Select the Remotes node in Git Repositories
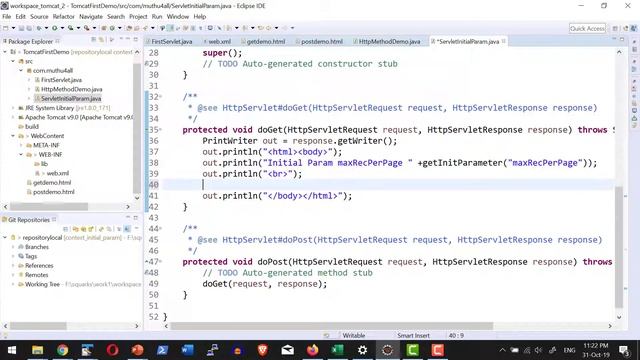Viewport: 640px width, 360px height. pos(36,275)
